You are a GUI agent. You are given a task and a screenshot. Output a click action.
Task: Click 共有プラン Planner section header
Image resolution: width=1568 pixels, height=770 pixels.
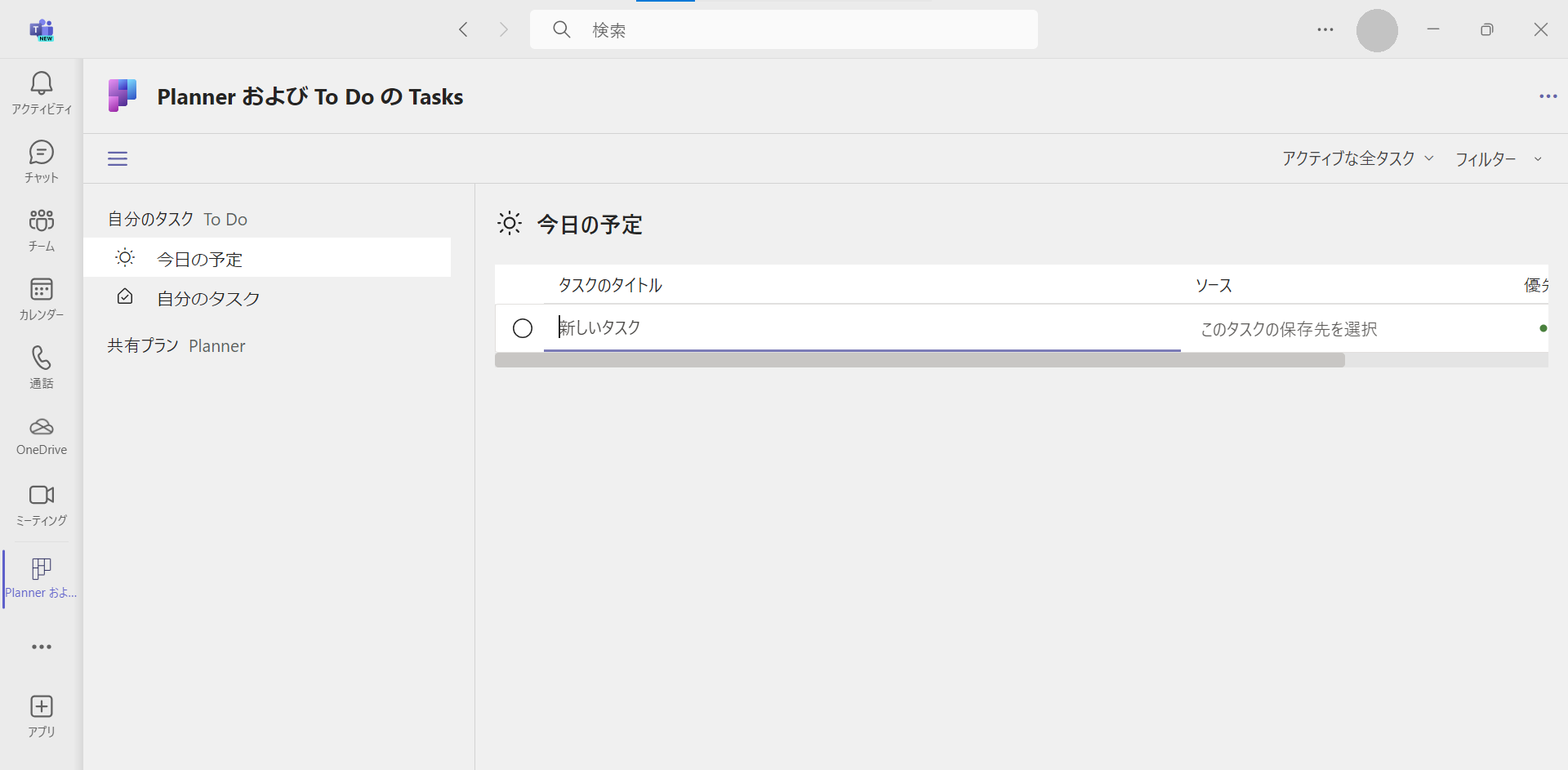click(x=176, y=345)
